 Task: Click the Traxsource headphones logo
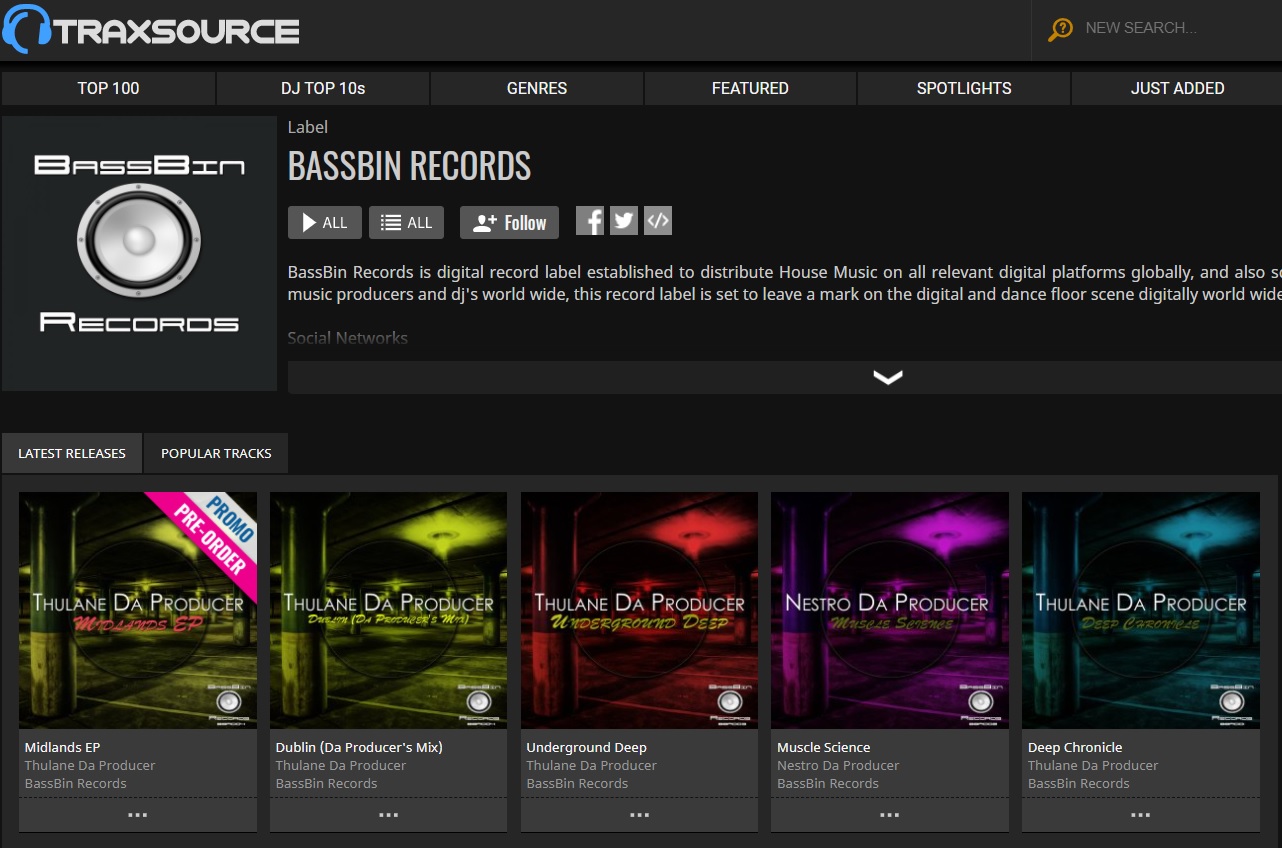pos(151,29)
